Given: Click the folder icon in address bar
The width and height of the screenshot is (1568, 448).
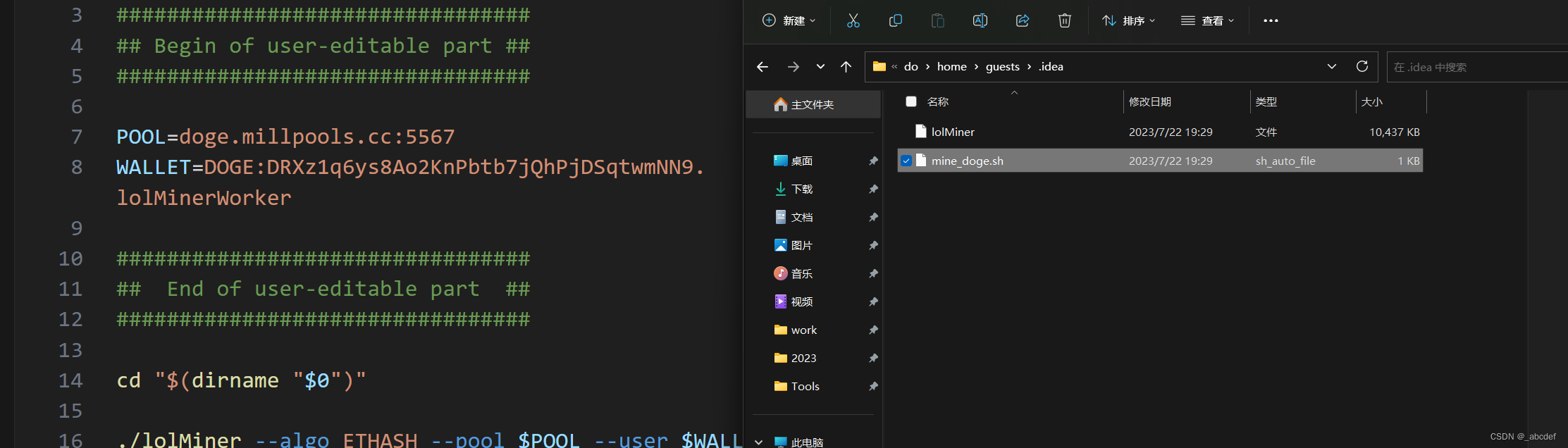Looking at the screenshot, I should point(879,66).
